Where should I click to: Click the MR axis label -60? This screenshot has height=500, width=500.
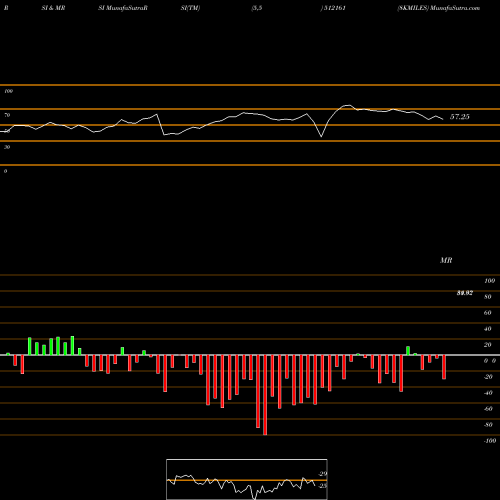tap(488, 409)
